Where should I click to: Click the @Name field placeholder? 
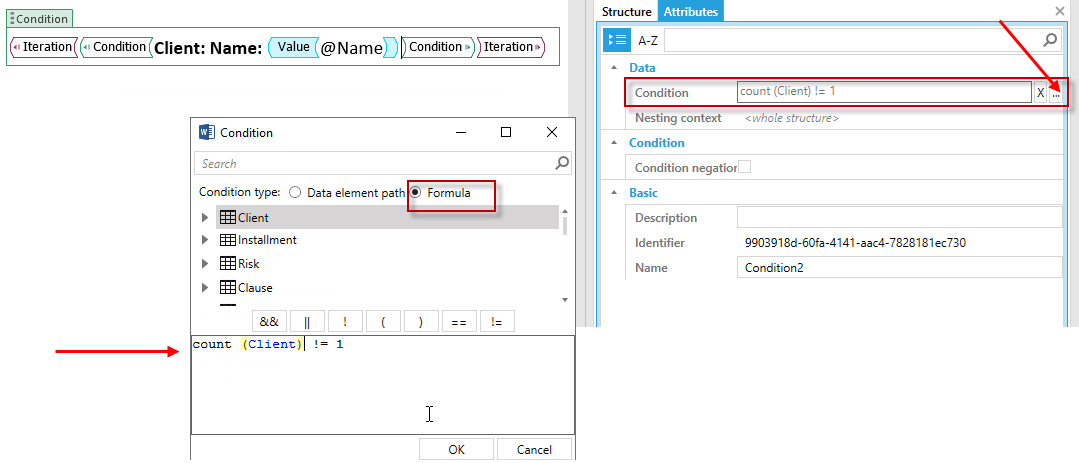pos(351,48)
